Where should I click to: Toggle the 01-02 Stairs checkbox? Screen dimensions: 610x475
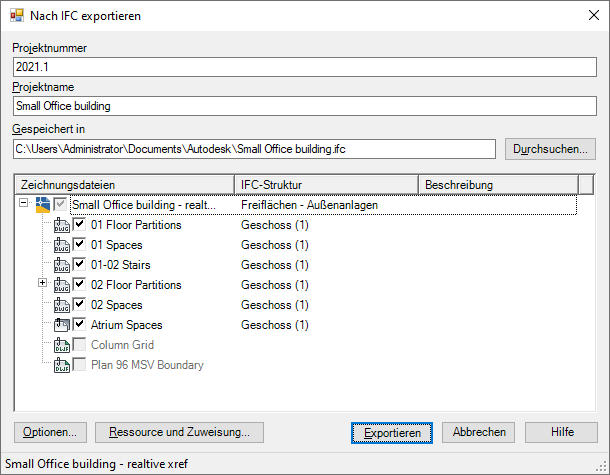tap(79, 265)
